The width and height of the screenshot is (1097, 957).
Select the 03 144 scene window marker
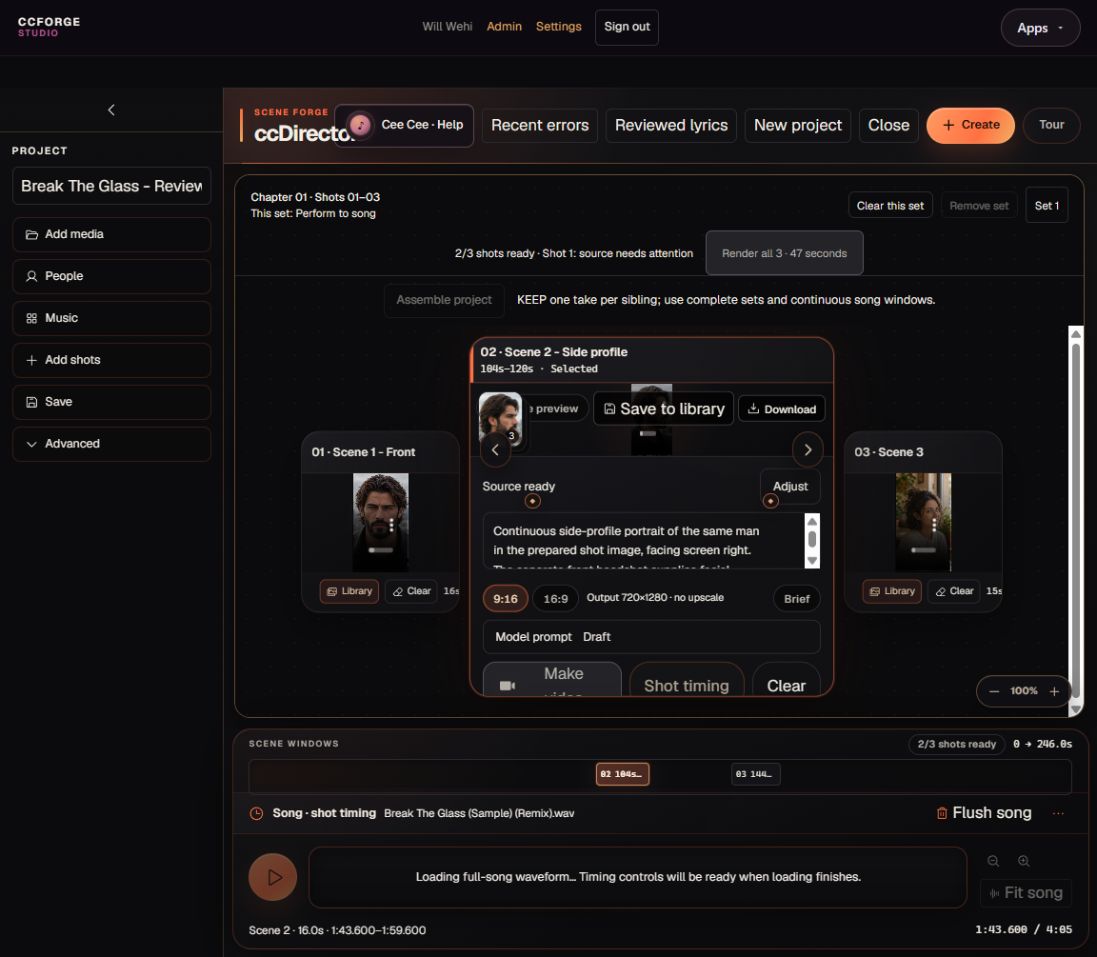755,774
